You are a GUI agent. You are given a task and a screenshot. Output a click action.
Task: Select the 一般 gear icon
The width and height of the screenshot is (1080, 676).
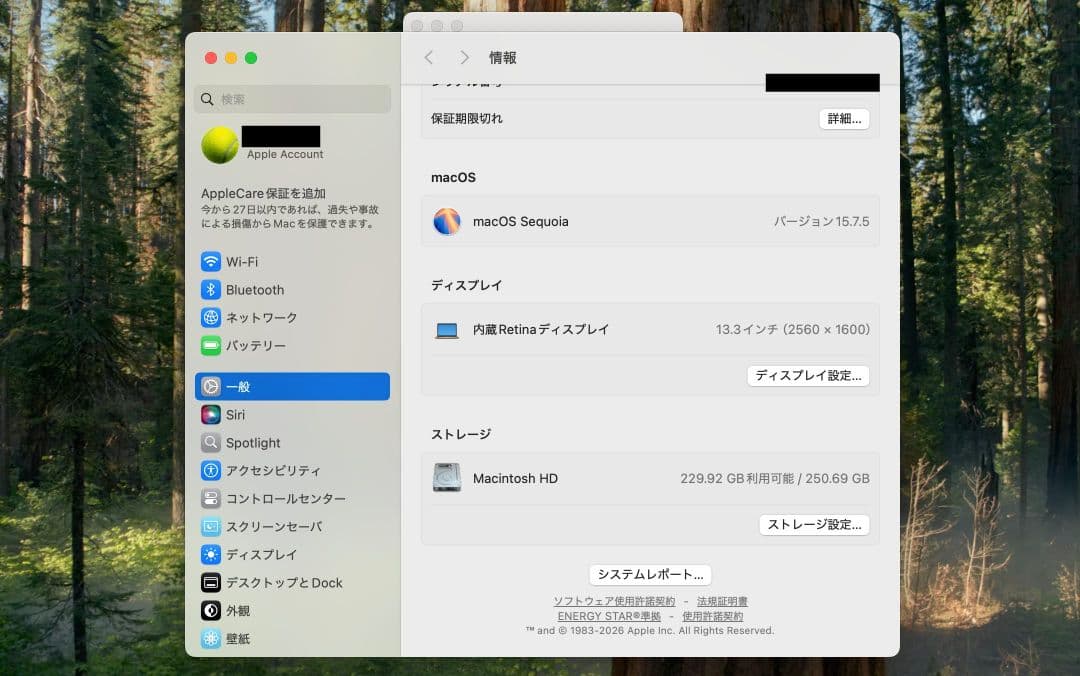coord(211,387)
